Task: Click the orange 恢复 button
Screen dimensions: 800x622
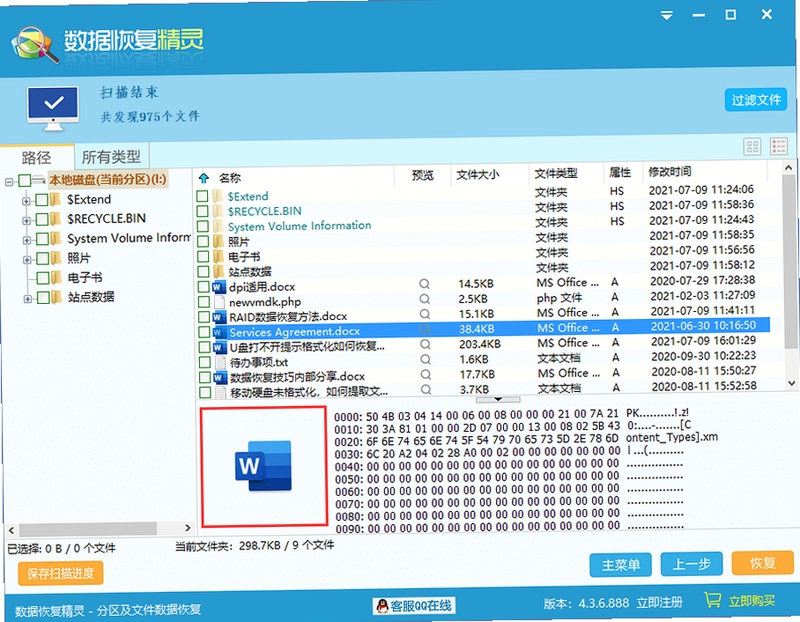Action: pyautogui.click(x=762, y=563)
